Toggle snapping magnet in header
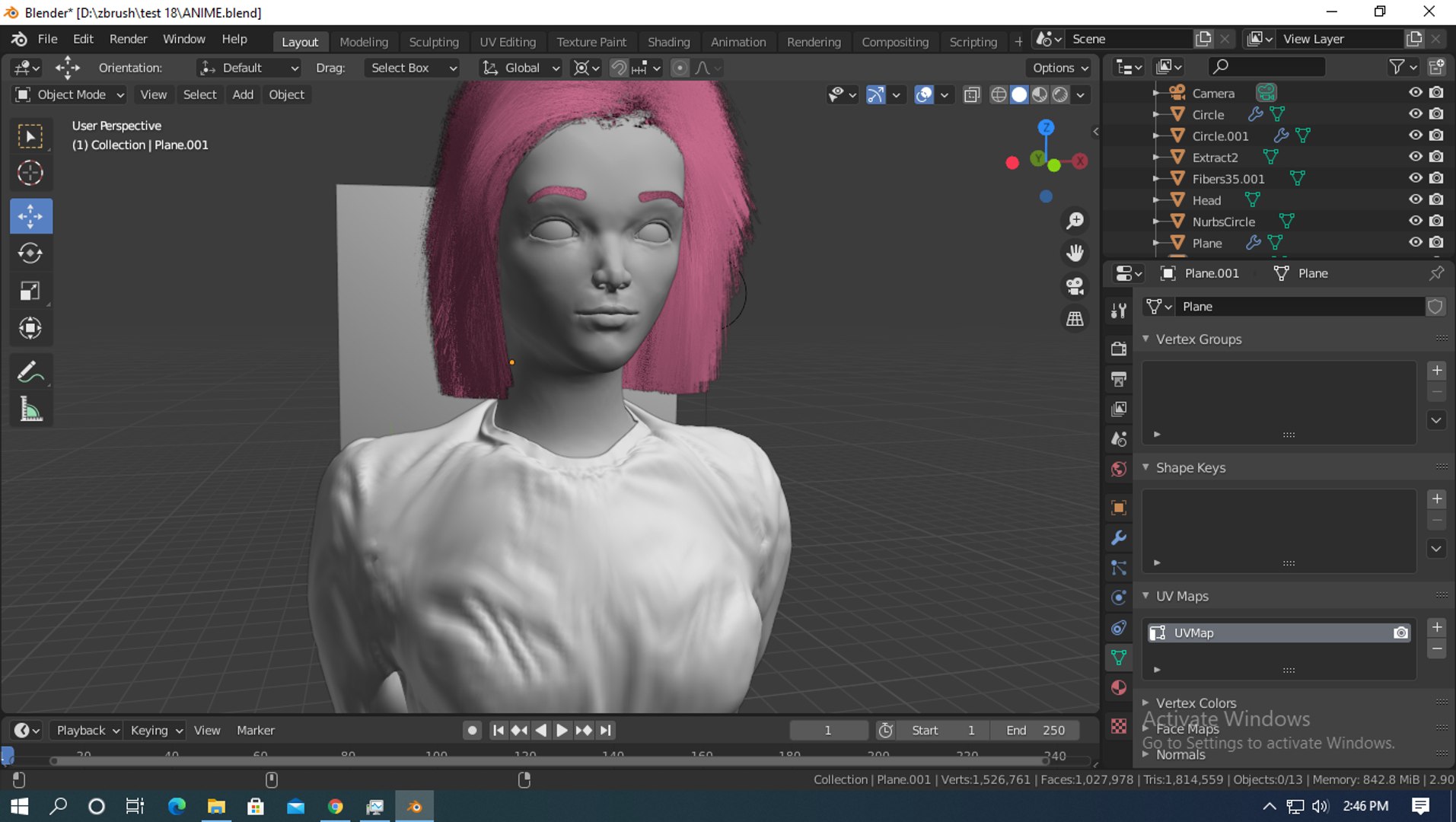Screen dimensions: 1456x822 pyautogui.click(x=619, y=68)
